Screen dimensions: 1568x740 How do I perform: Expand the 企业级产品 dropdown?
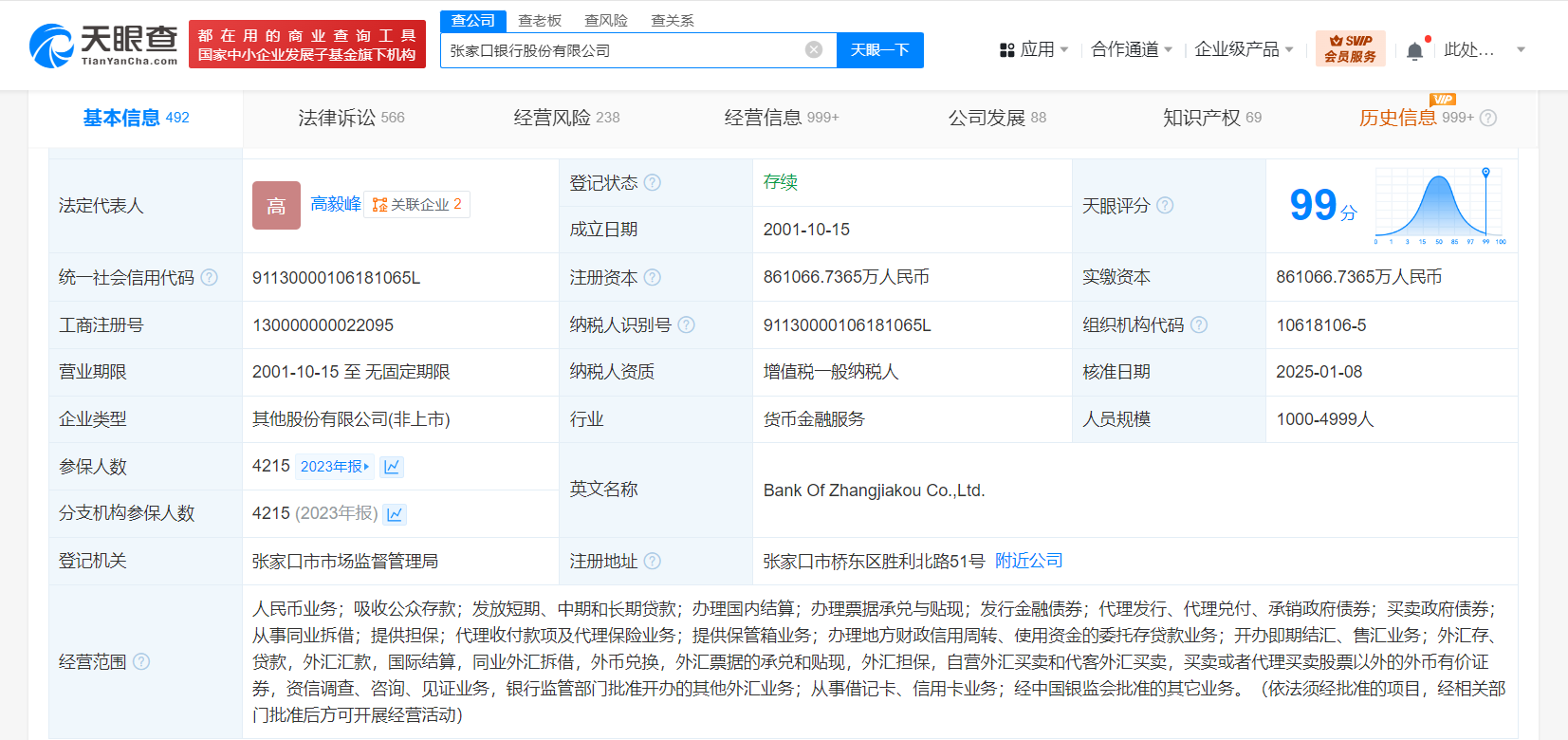pos(1244,49)
